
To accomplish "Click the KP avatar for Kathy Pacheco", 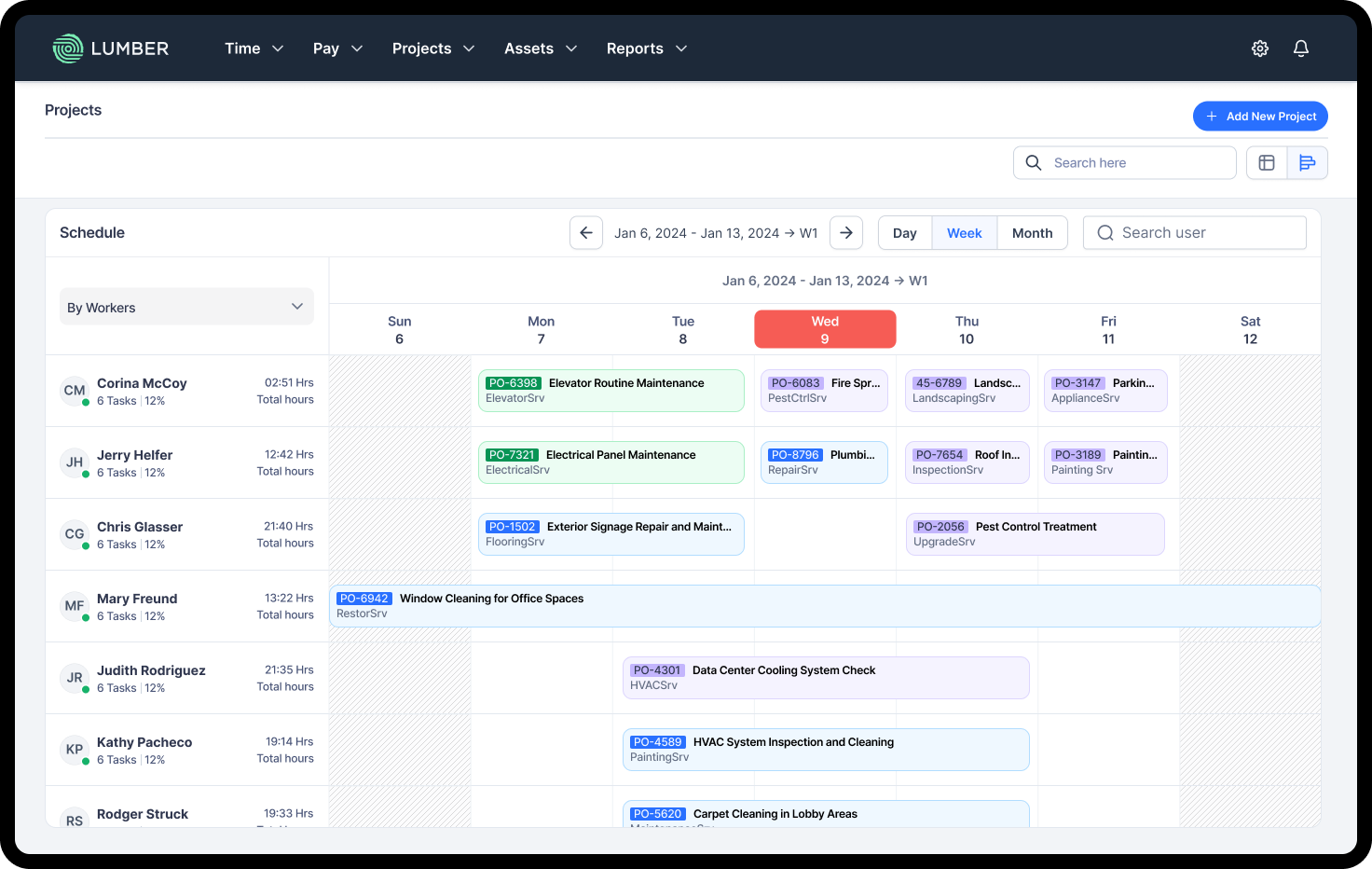I will click(x=75, y=750).
